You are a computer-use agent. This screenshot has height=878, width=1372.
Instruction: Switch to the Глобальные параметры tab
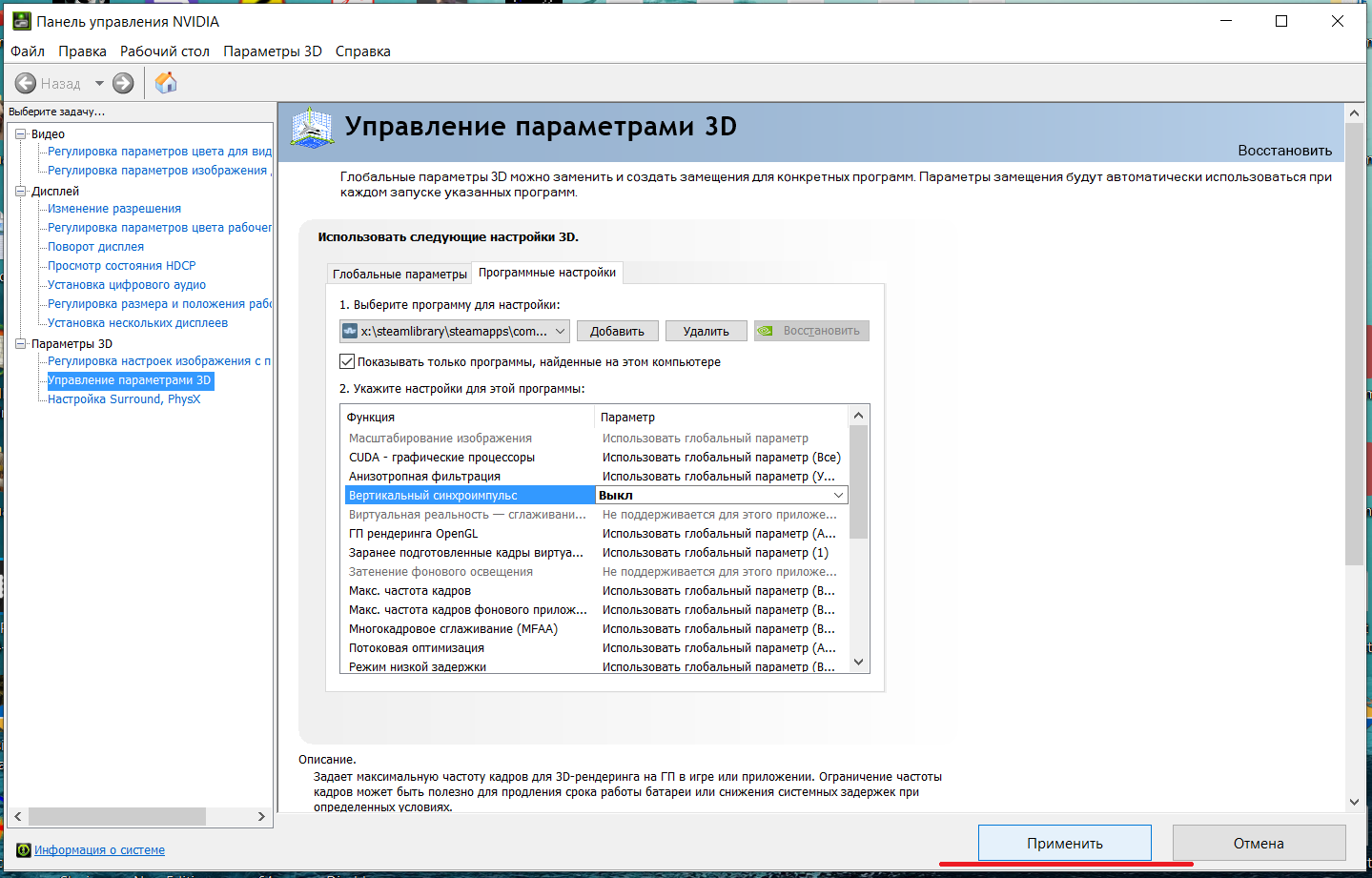coord(399,274)
